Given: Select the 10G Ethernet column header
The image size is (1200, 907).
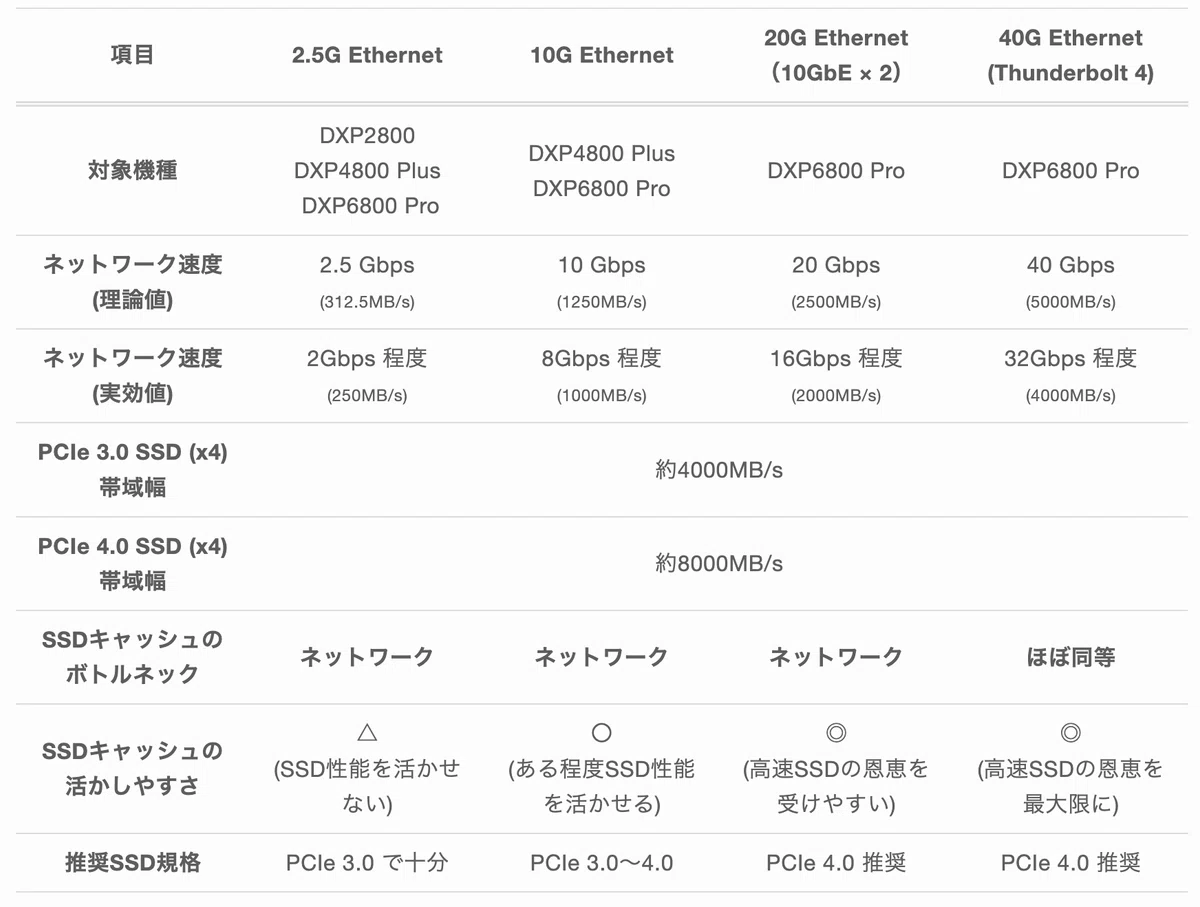Looking at the screenshot, I should coord(601,55).
